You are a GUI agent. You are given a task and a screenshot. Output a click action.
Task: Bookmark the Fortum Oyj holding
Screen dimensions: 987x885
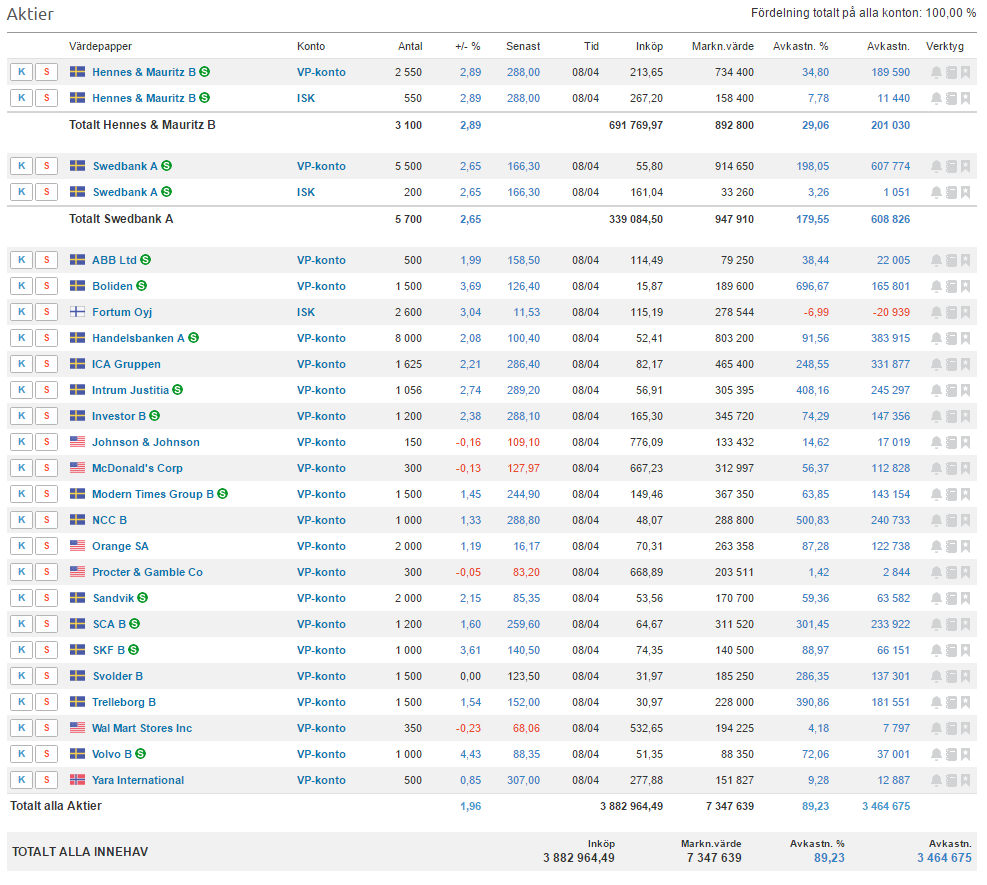pos(965,312)
